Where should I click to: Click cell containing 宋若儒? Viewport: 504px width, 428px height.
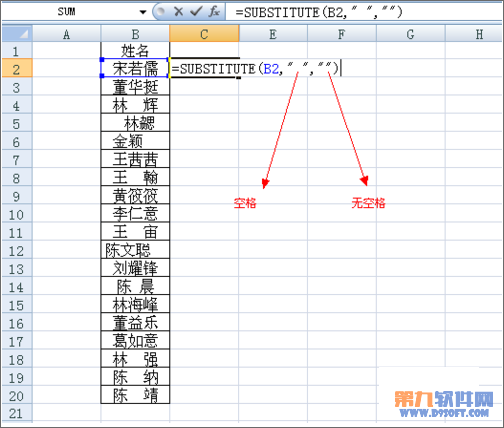coord(135,68)
